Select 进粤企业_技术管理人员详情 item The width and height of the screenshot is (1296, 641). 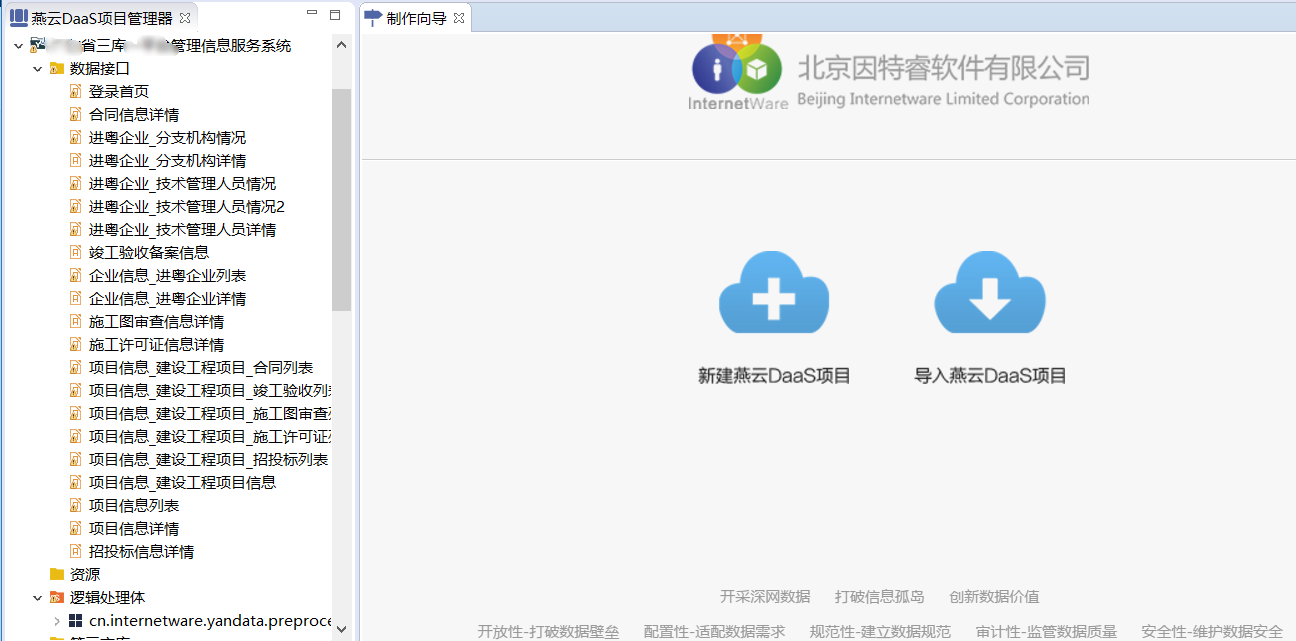(182, 229)
